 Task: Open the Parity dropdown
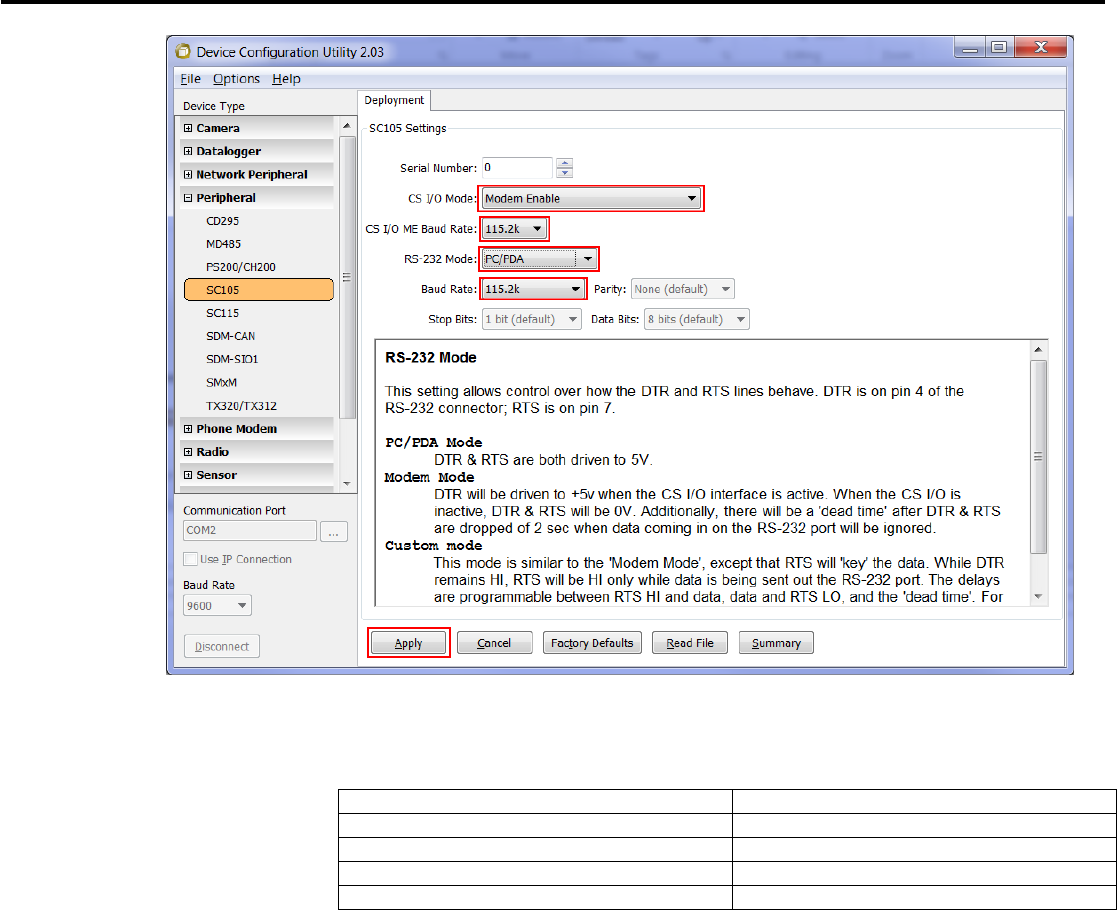click(x=682, y=289)
